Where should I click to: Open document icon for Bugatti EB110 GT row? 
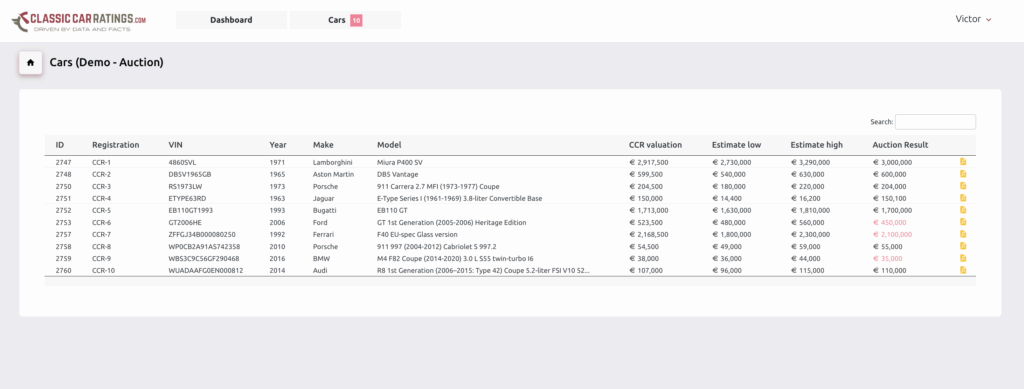(x=963, y=210)
